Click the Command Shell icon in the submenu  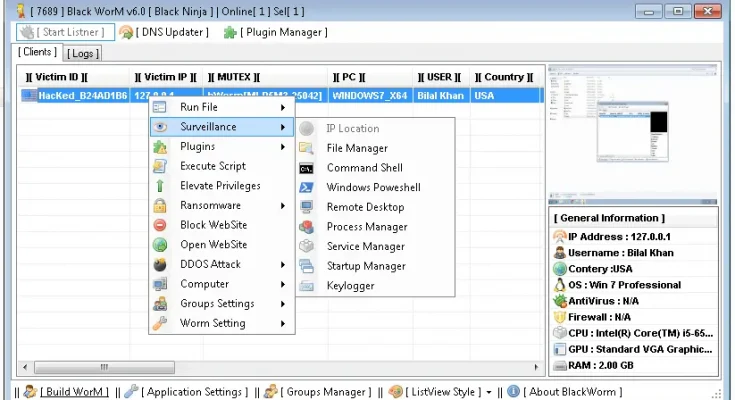click(307, 168)
